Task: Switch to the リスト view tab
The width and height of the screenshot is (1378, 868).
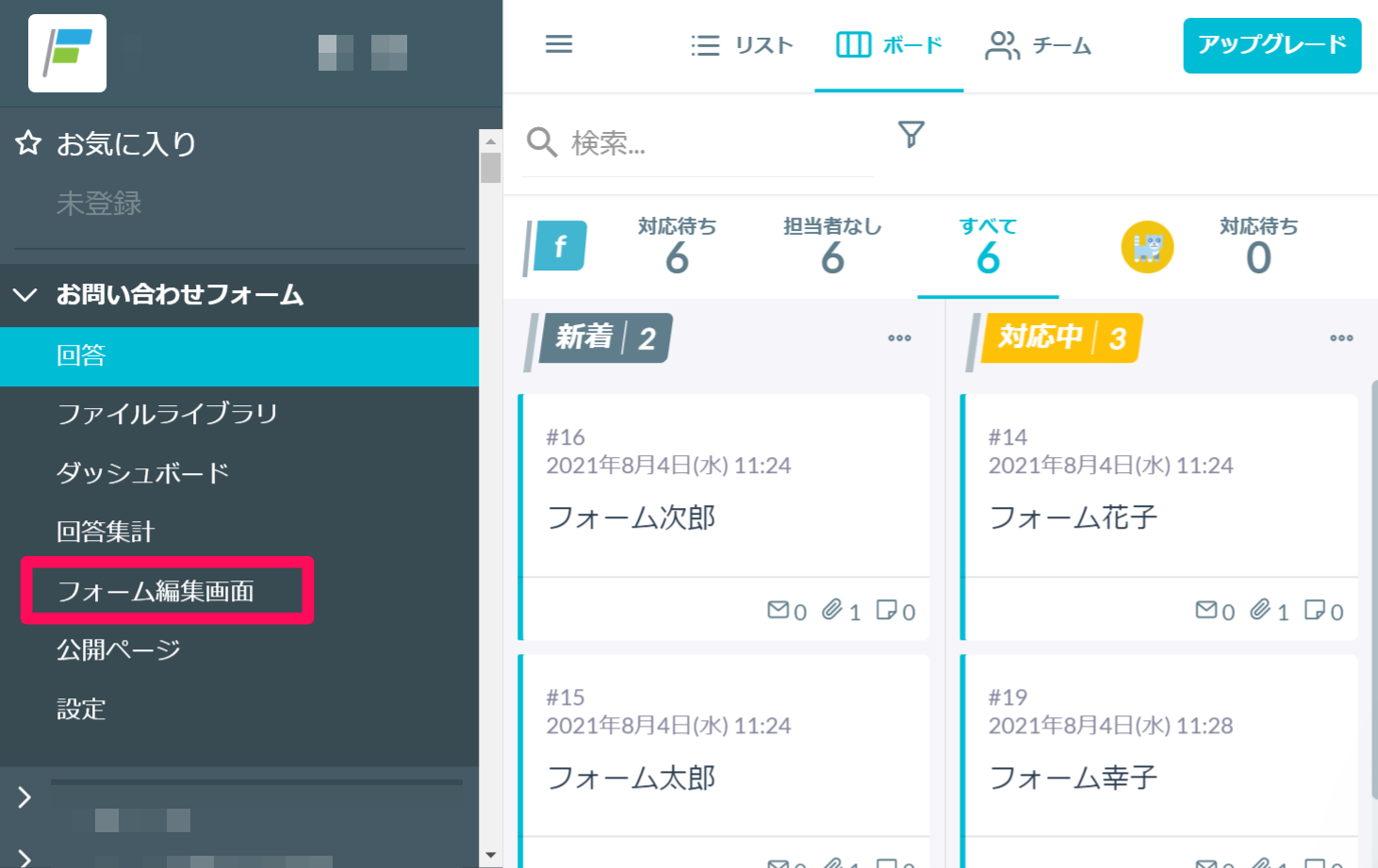Action: tap(742, 45)
